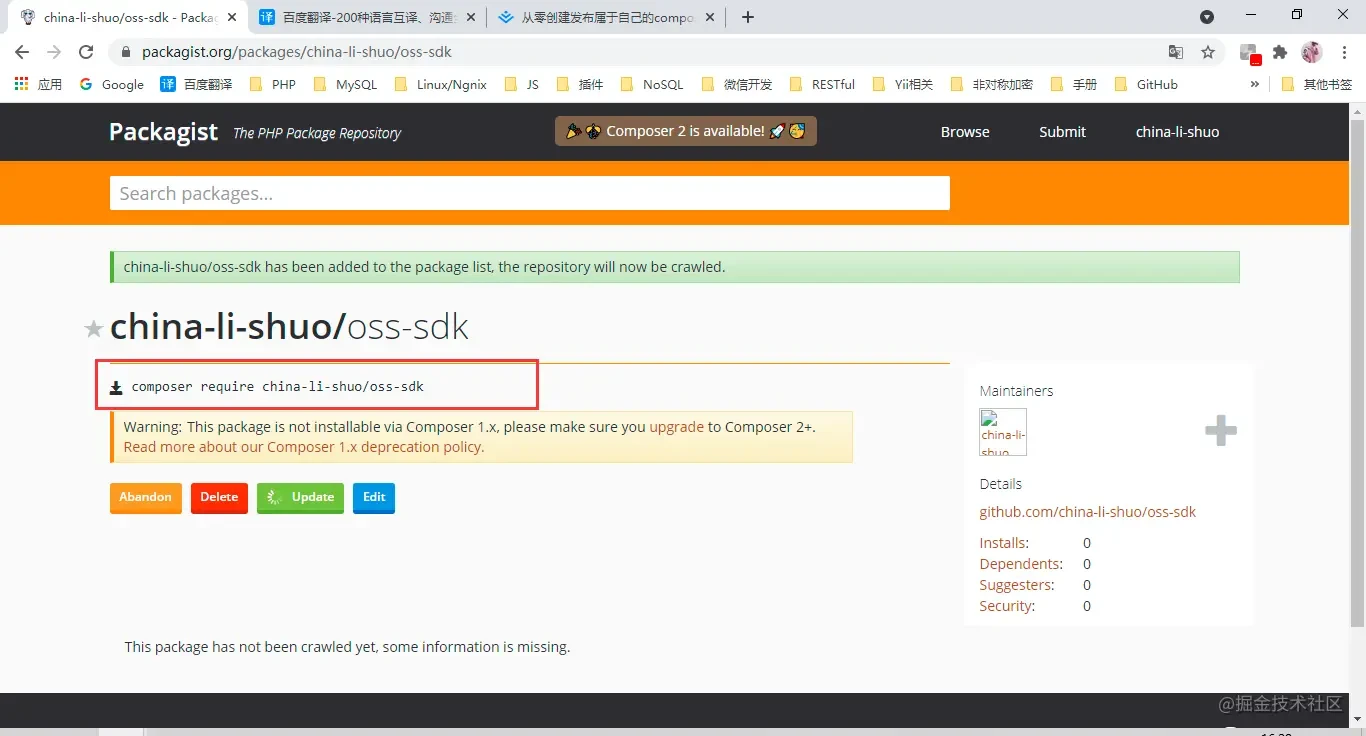Open the Browse menu item
1366x736 pixels.
click(x=964, y=132)
